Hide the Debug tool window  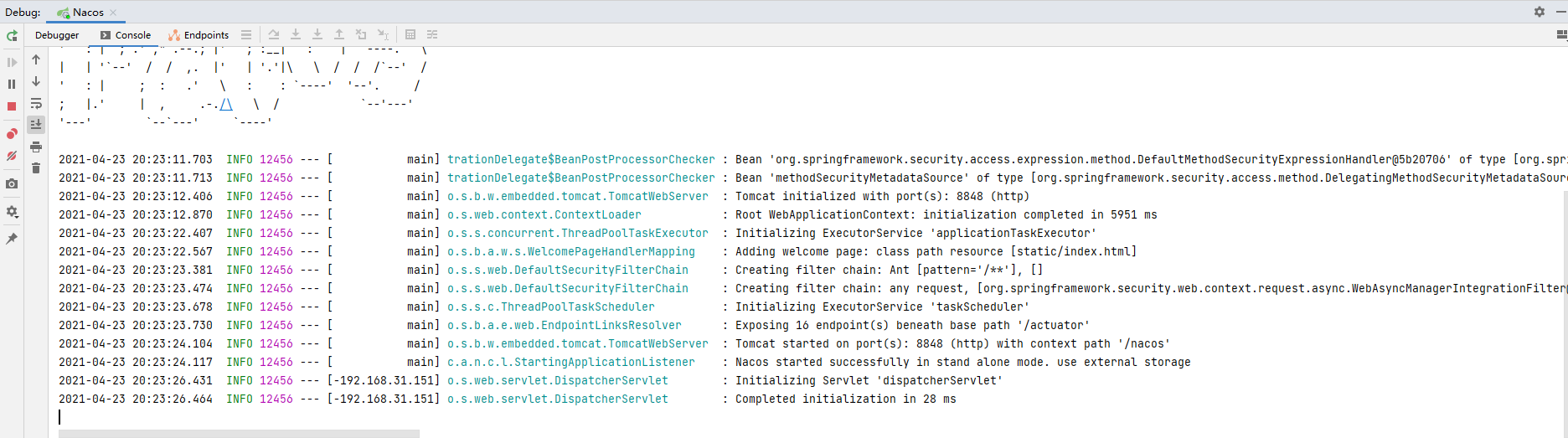[x=1561, y=12]
